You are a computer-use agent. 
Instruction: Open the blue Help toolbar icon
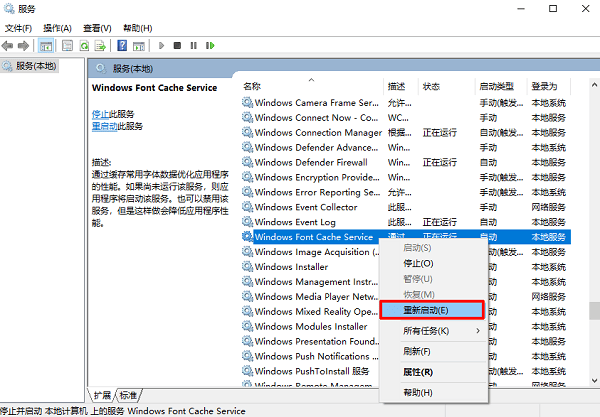click(122, 46)
